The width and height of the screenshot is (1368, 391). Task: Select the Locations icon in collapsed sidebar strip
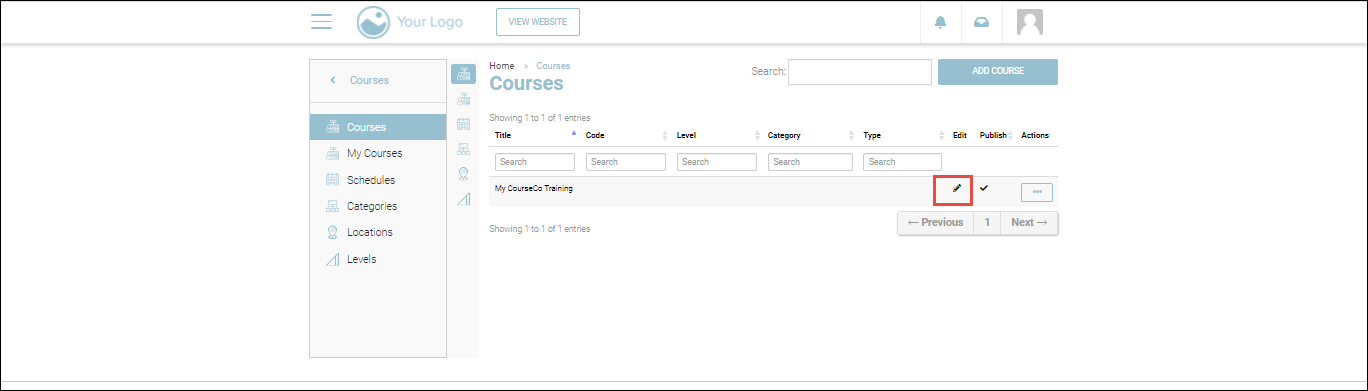pos(463,173)
